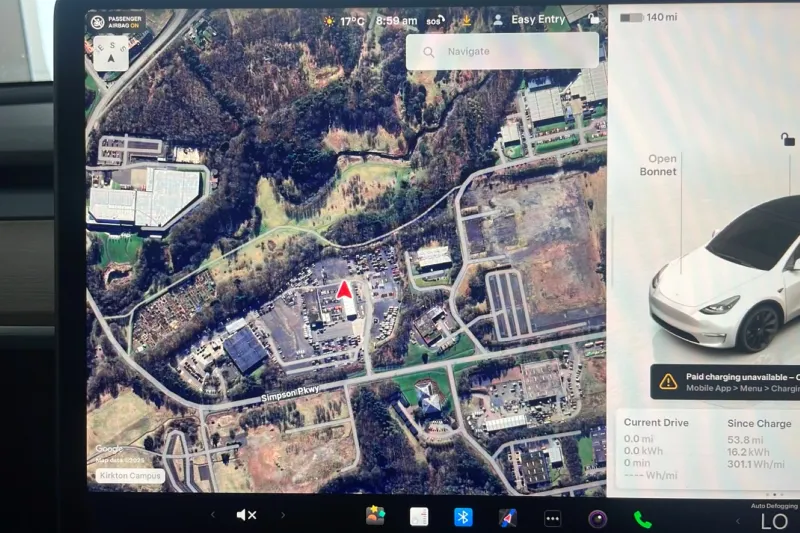Tap the compass orientation button
This screenshot has width=800, height=533.
point(111,53)
